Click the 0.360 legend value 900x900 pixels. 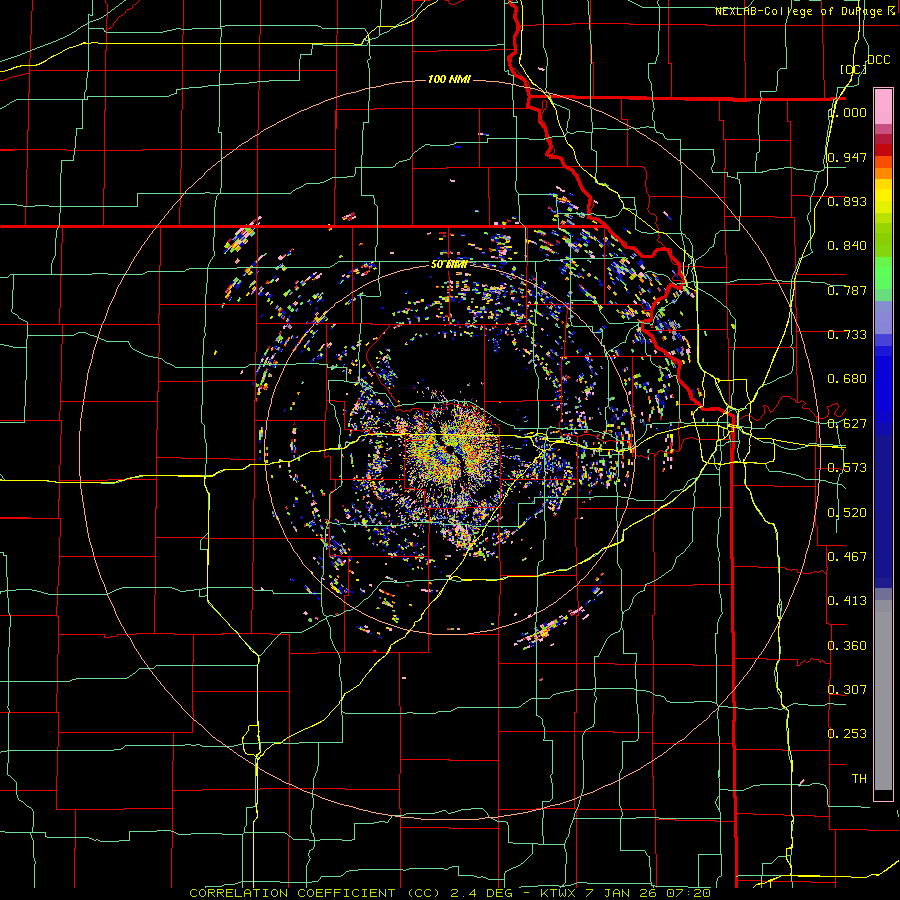[847, 646]
